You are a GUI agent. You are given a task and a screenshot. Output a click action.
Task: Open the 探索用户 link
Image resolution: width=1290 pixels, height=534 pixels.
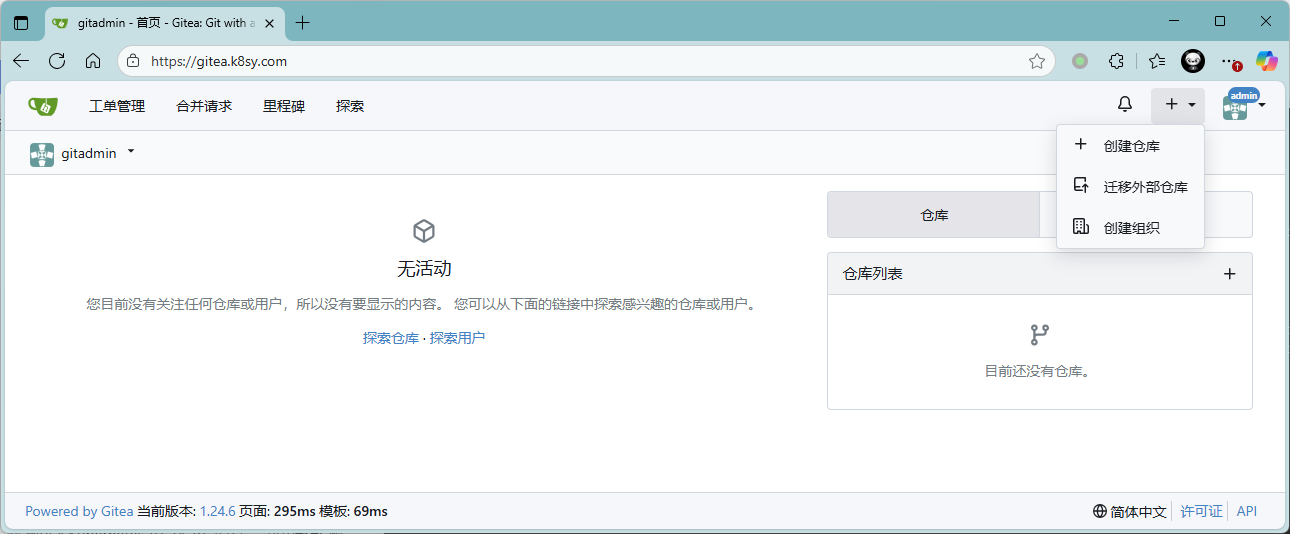tap(457, 338)
